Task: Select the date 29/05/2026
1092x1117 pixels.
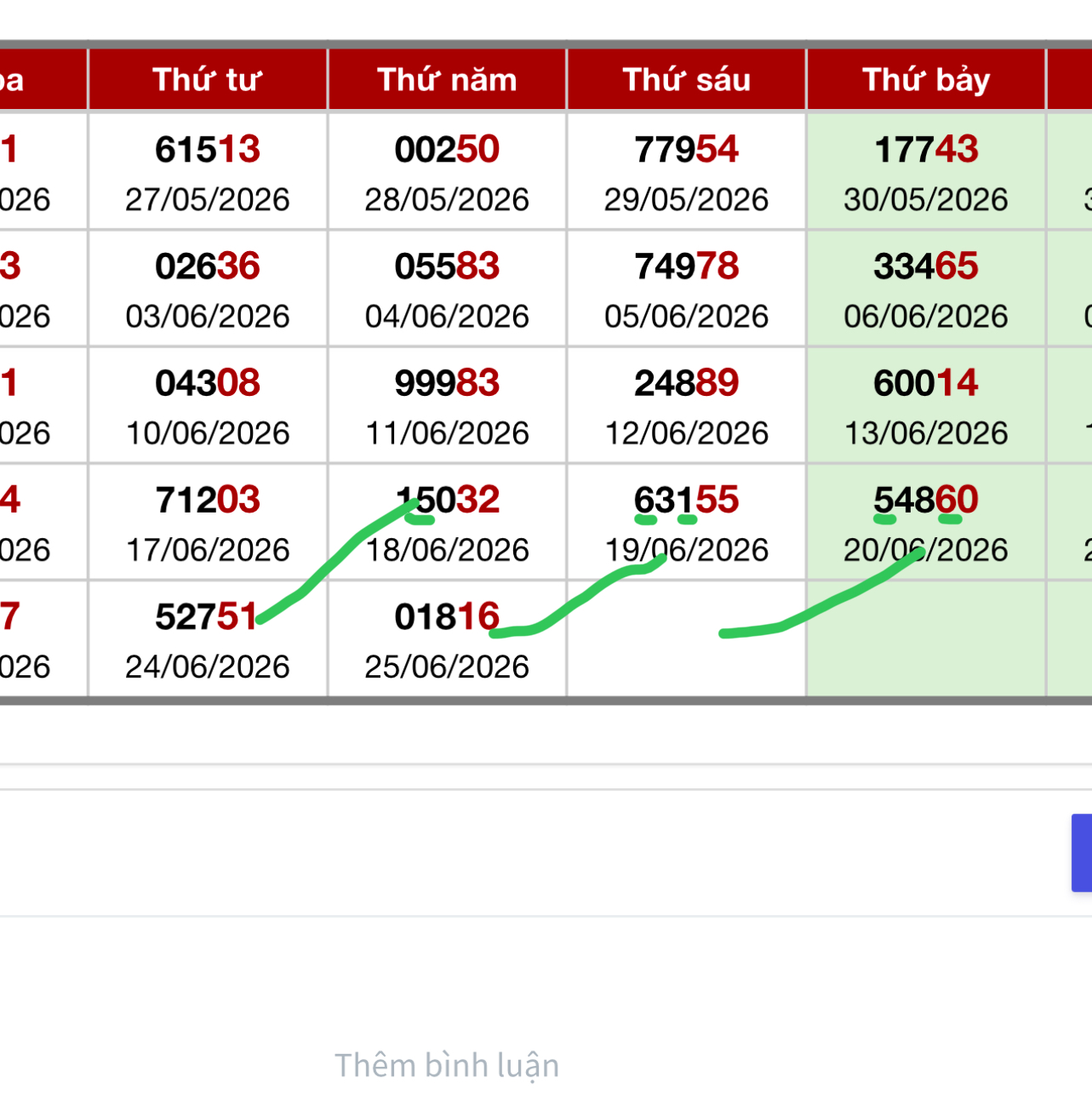Action: [687, 200]
